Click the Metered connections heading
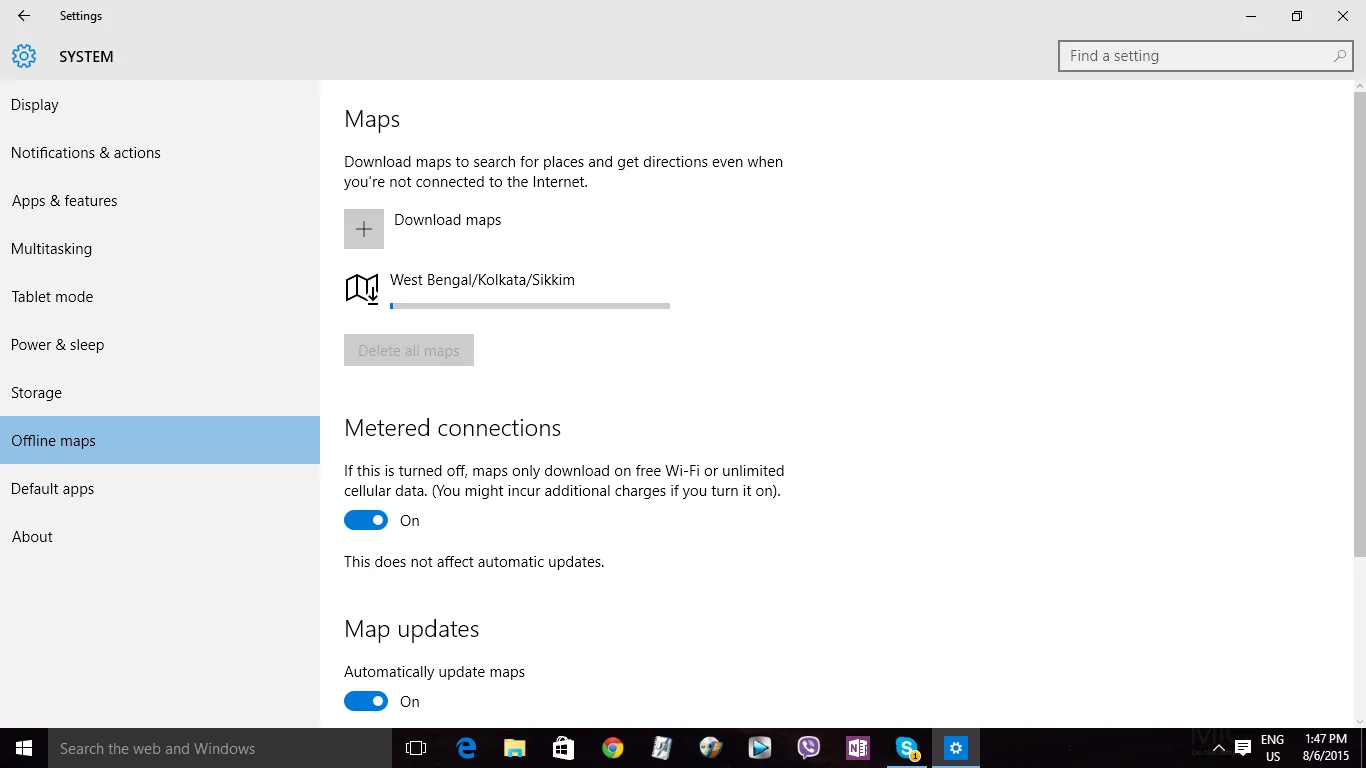Viewport: 1366px width, 768px height. [x=452, y=428]
